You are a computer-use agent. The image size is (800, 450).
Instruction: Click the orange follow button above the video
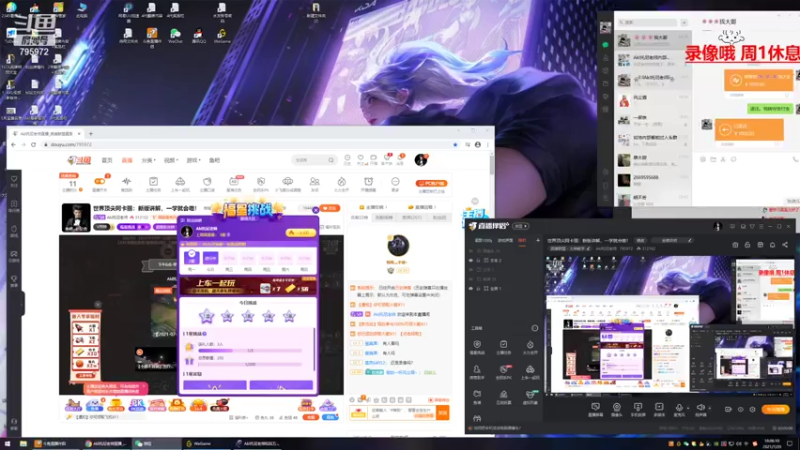(330, 208)
